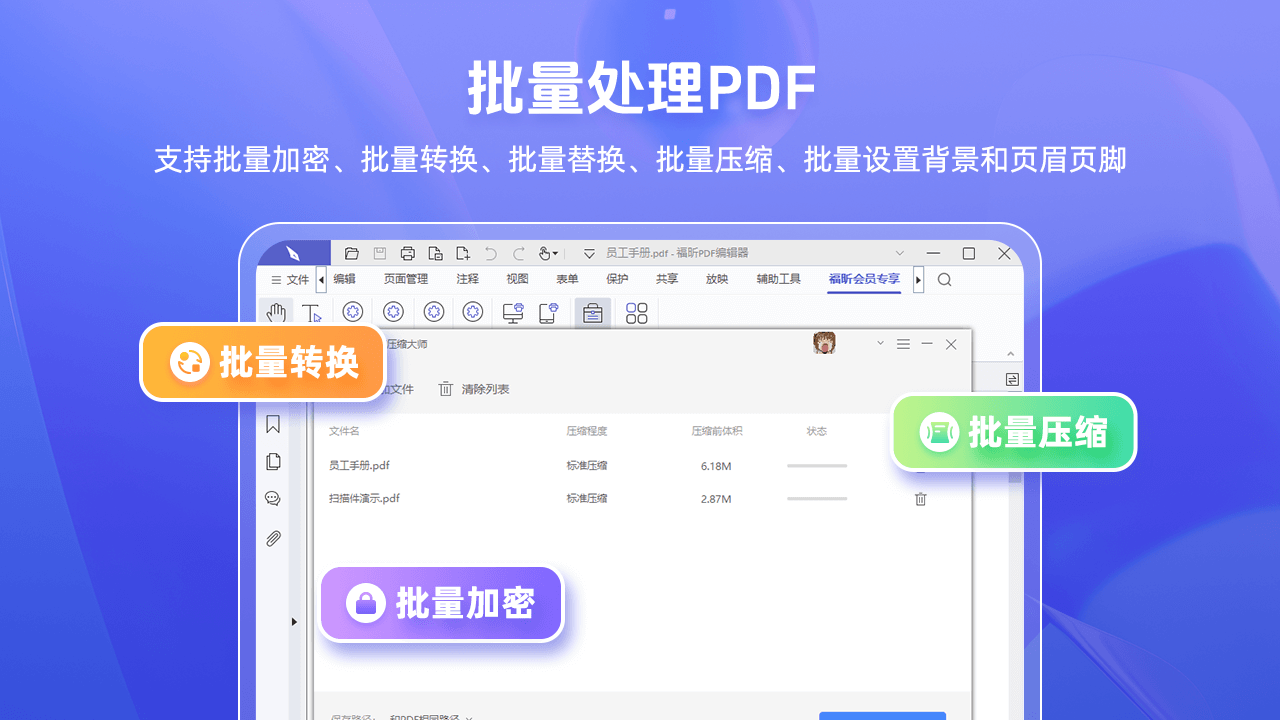Select the Text Selection tool
Screen dimensions: 1280x720
[312, 312]
